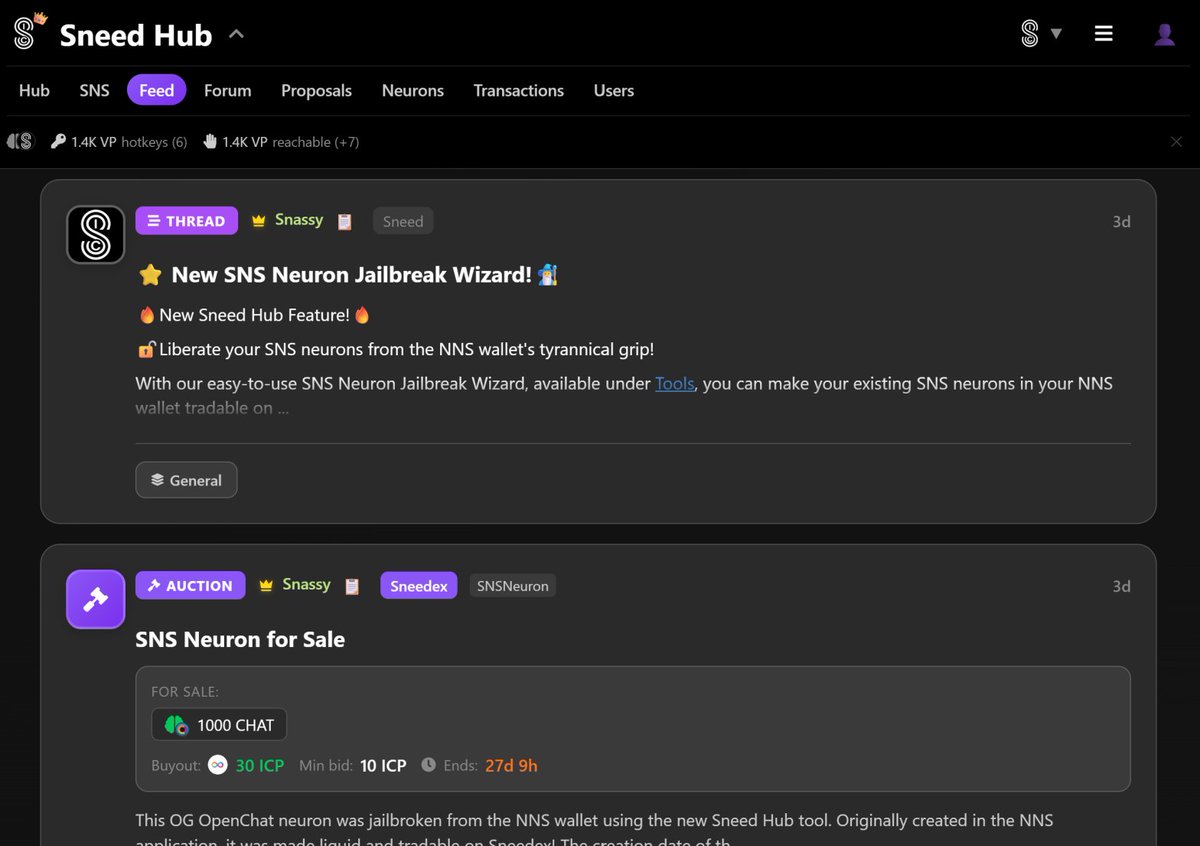Open Snassy's profile on the thread post

pyautogui.click(x=298, y=220)
